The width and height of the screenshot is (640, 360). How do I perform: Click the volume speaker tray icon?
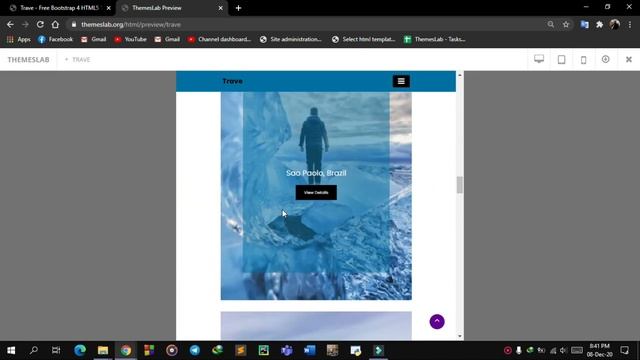(x=563, y=350)
